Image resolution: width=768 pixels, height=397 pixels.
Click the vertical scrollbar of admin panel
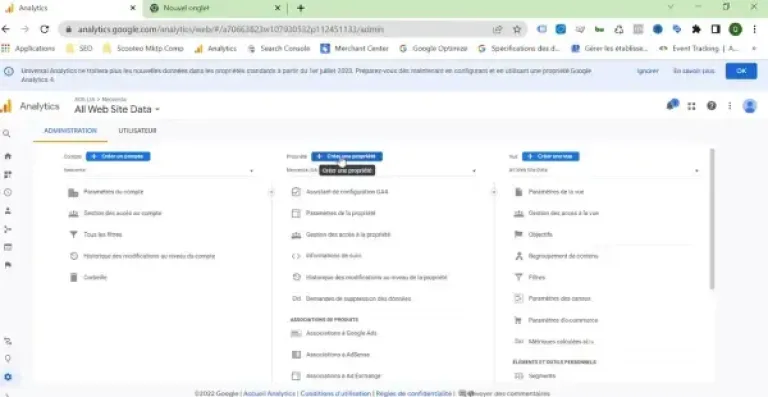coord(712,219)
